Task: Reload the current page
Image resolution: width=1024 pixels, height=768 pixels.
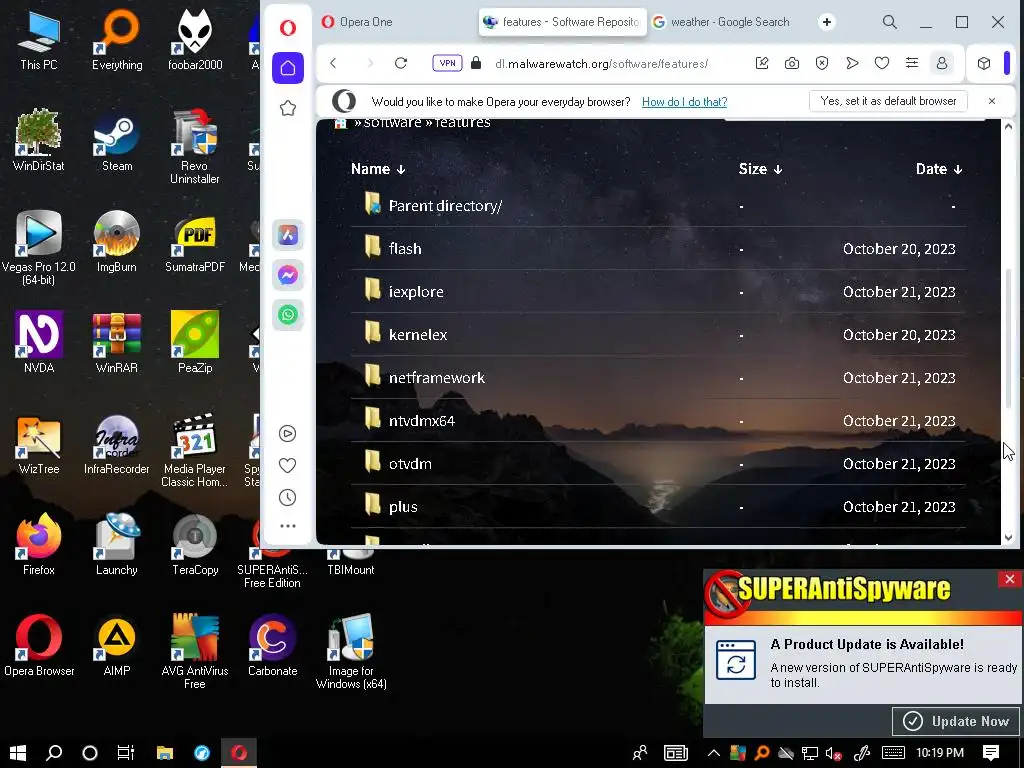Action: point(401,63)
